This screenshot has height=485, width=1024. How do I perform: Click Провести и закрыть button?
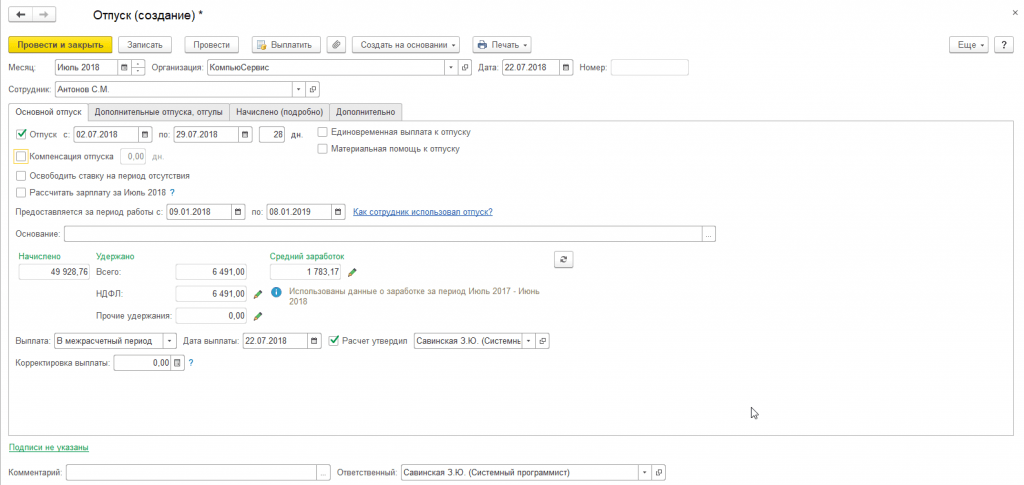(x=60, y=45)
